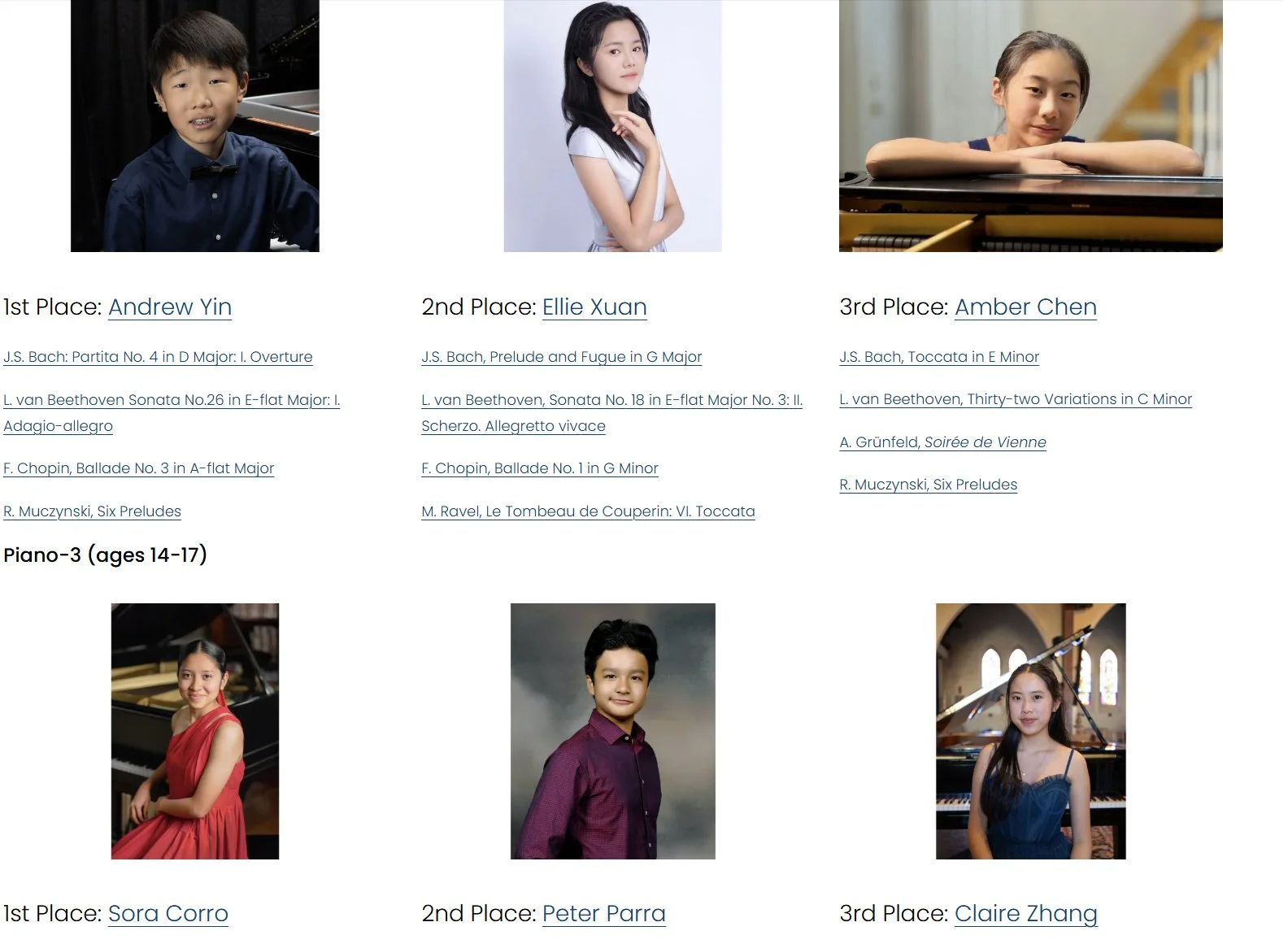Open Beethoven Sonata No. 18 Scherzo link
Image resolution: width=1288 pixels, height=944 pixels.
(x=611, y=413)
